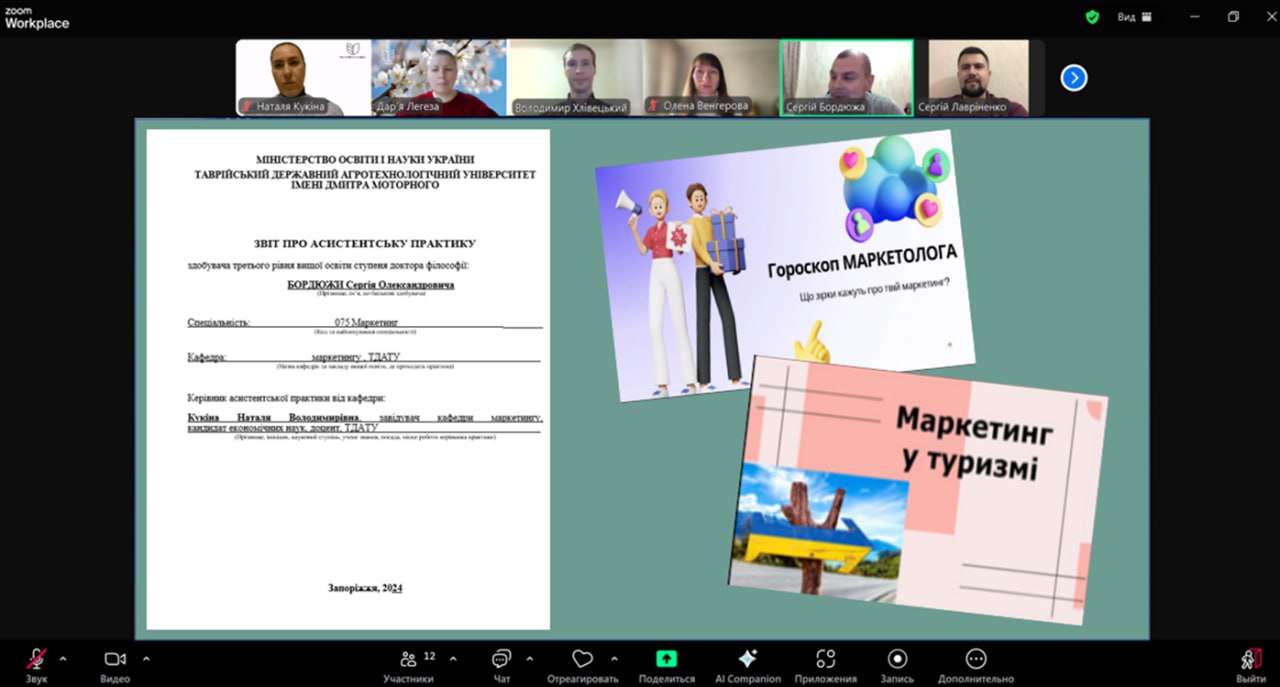The height and width of the screenshot is (687, 1280).
Task: Click the green encryption shield icon
Action: [1093, 17]
